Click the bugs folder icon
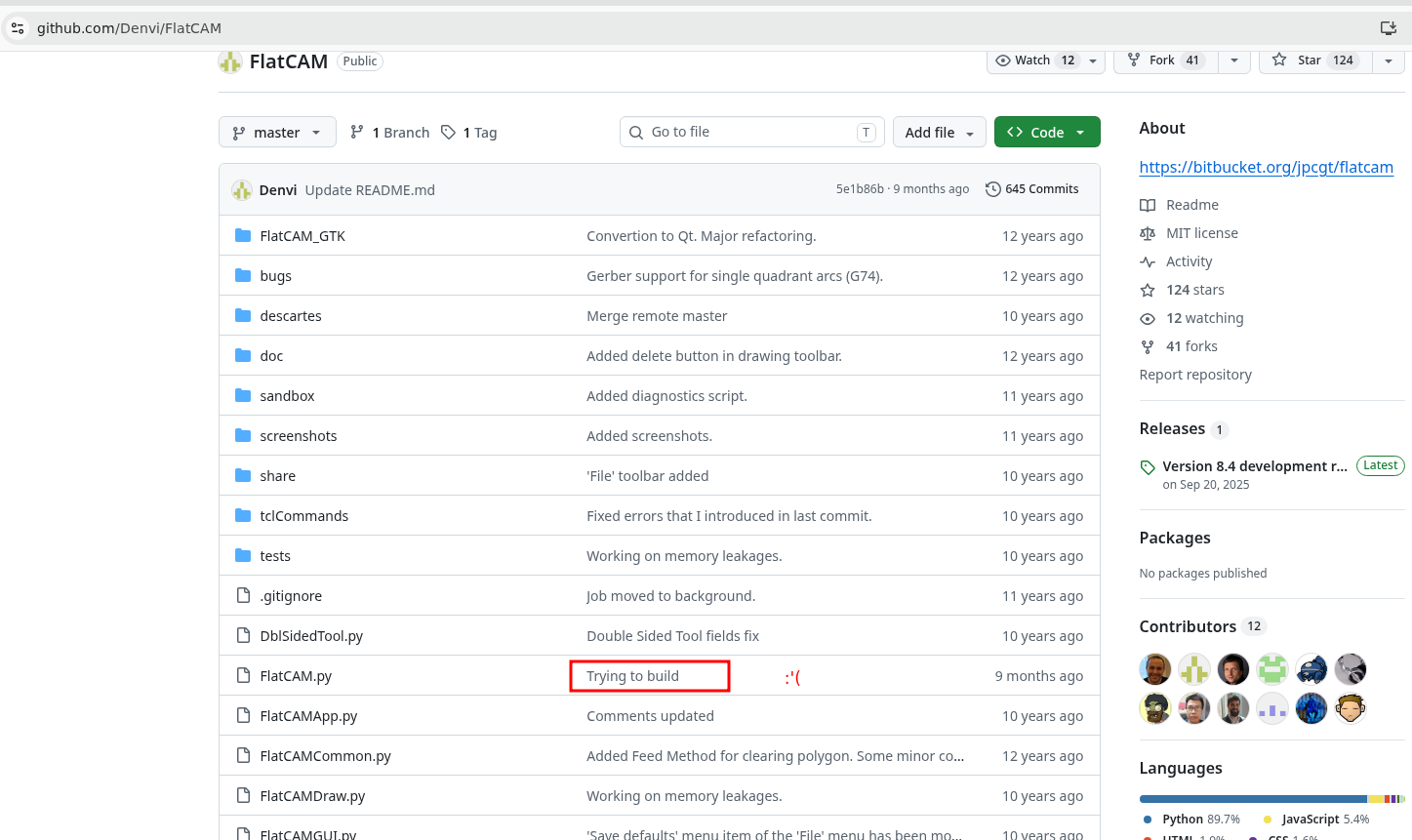Viewport: 1412px width, 840px height. [x=243, y=275]
